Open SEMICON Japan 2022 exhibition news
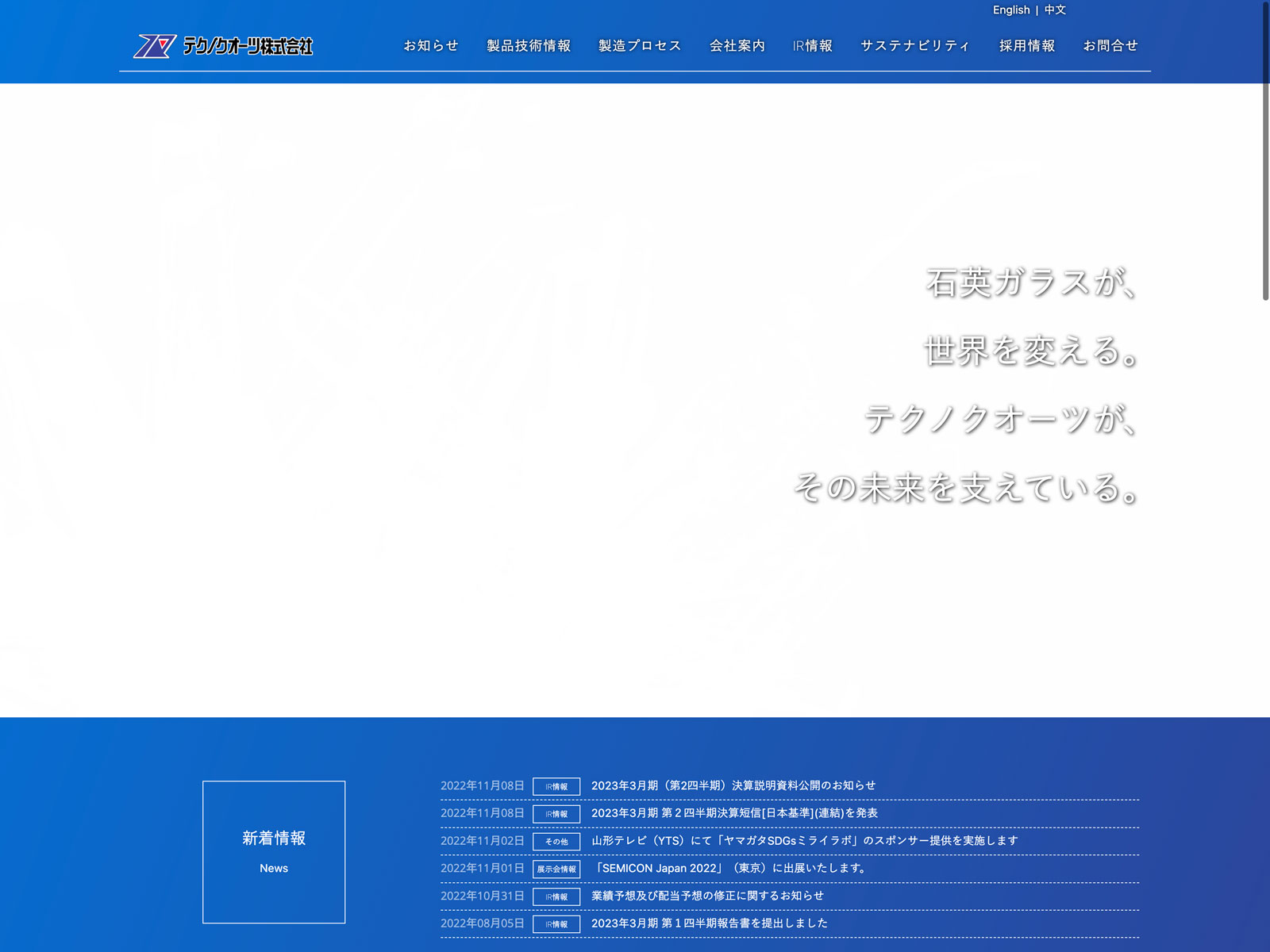The width and height of the screenshot is (1270, 952). 730,869
